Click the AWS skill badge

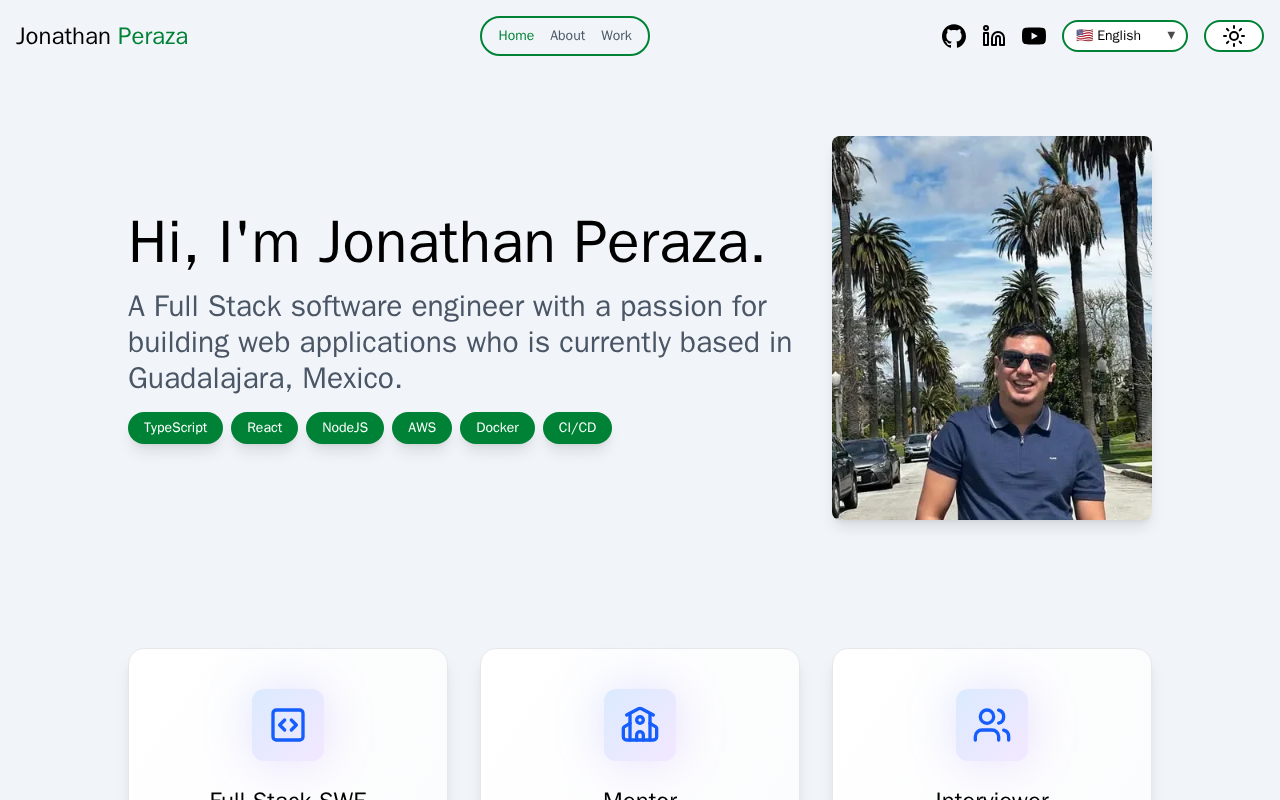tap(422, 428)
